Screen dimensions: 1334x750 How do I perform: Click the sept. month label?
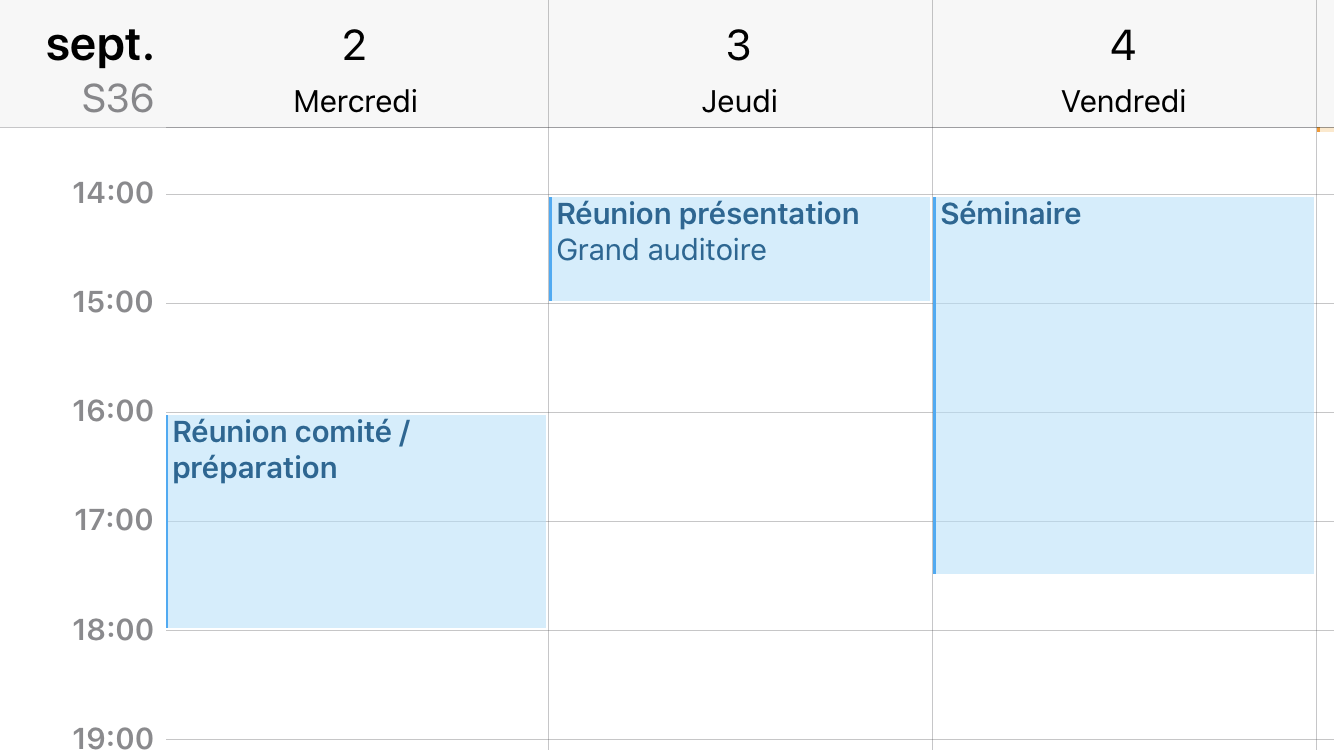coord(100,46)
